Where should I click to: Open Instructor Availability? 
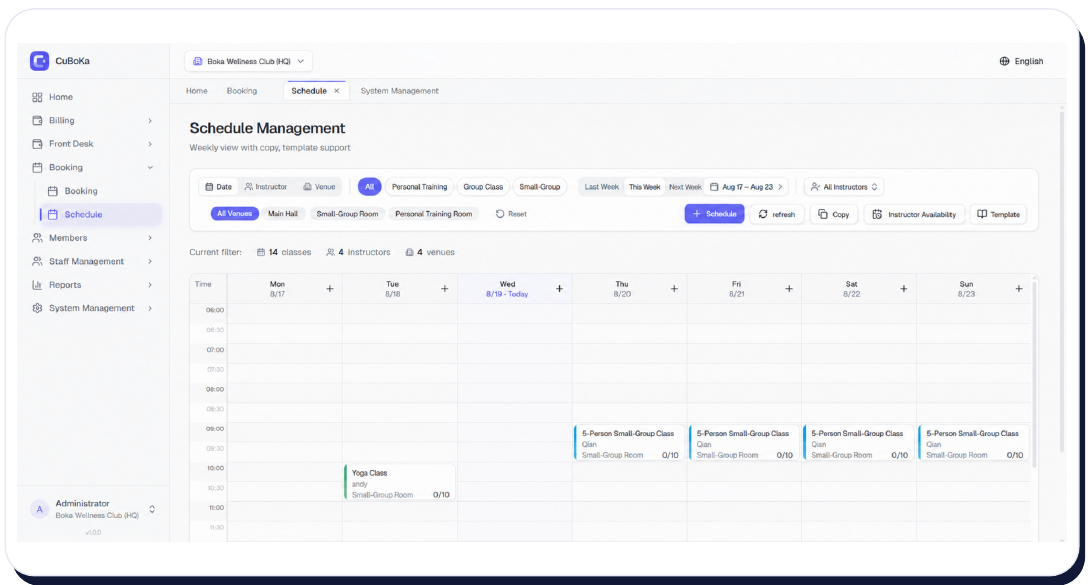[x=913, y=214]
